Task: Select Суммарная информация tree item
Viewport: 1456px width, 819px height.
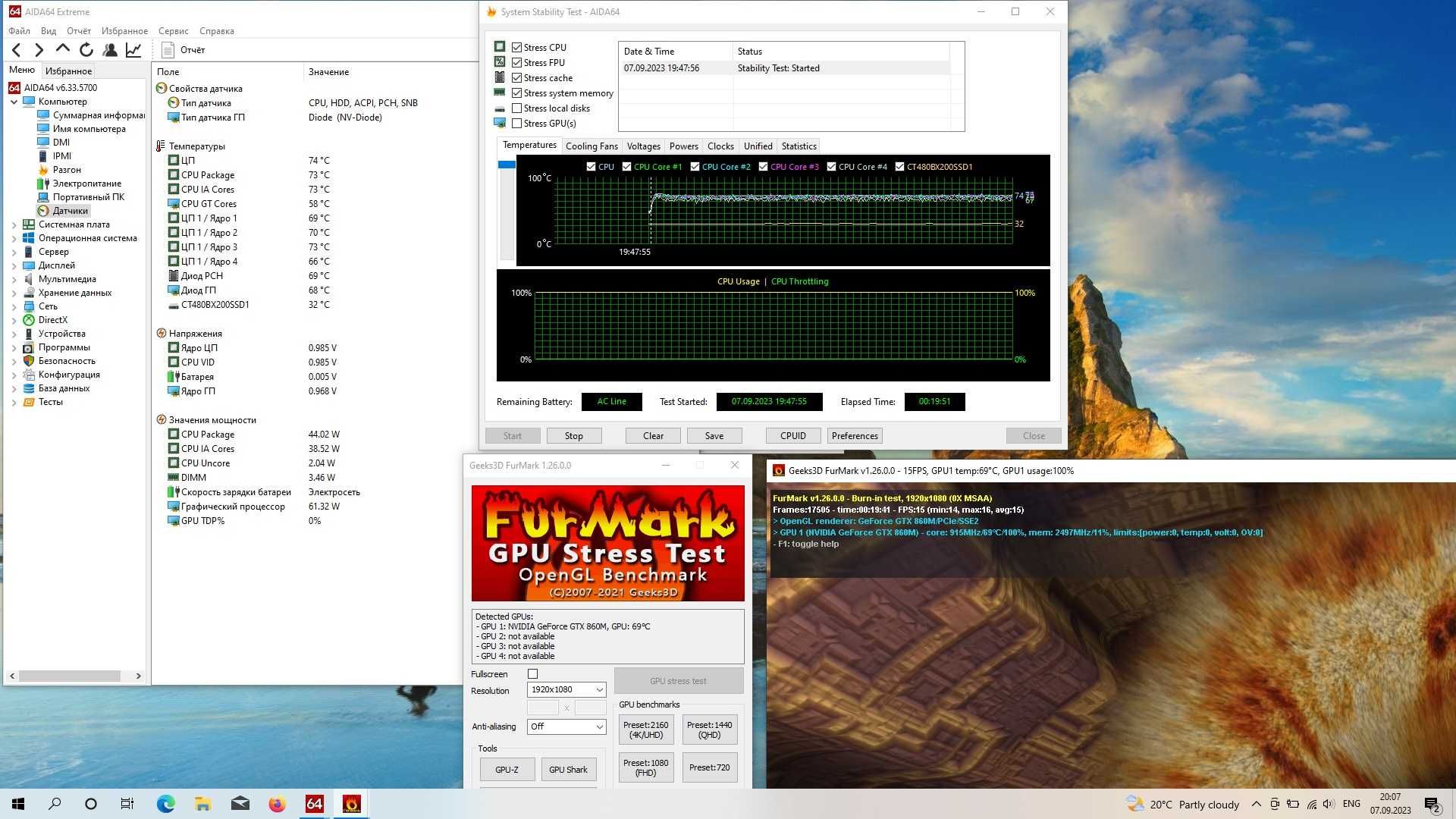Action: [x=99, y=115]
